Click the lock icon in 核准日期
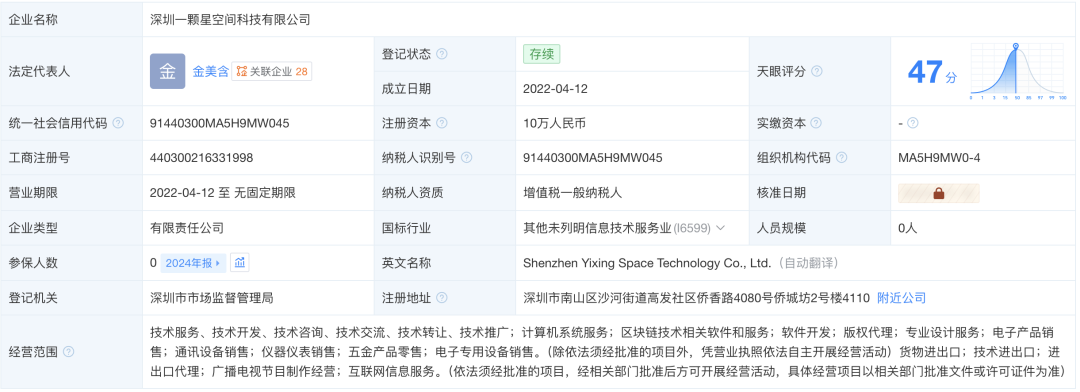Screen dimensions: 1080x392 click(939, 194)
